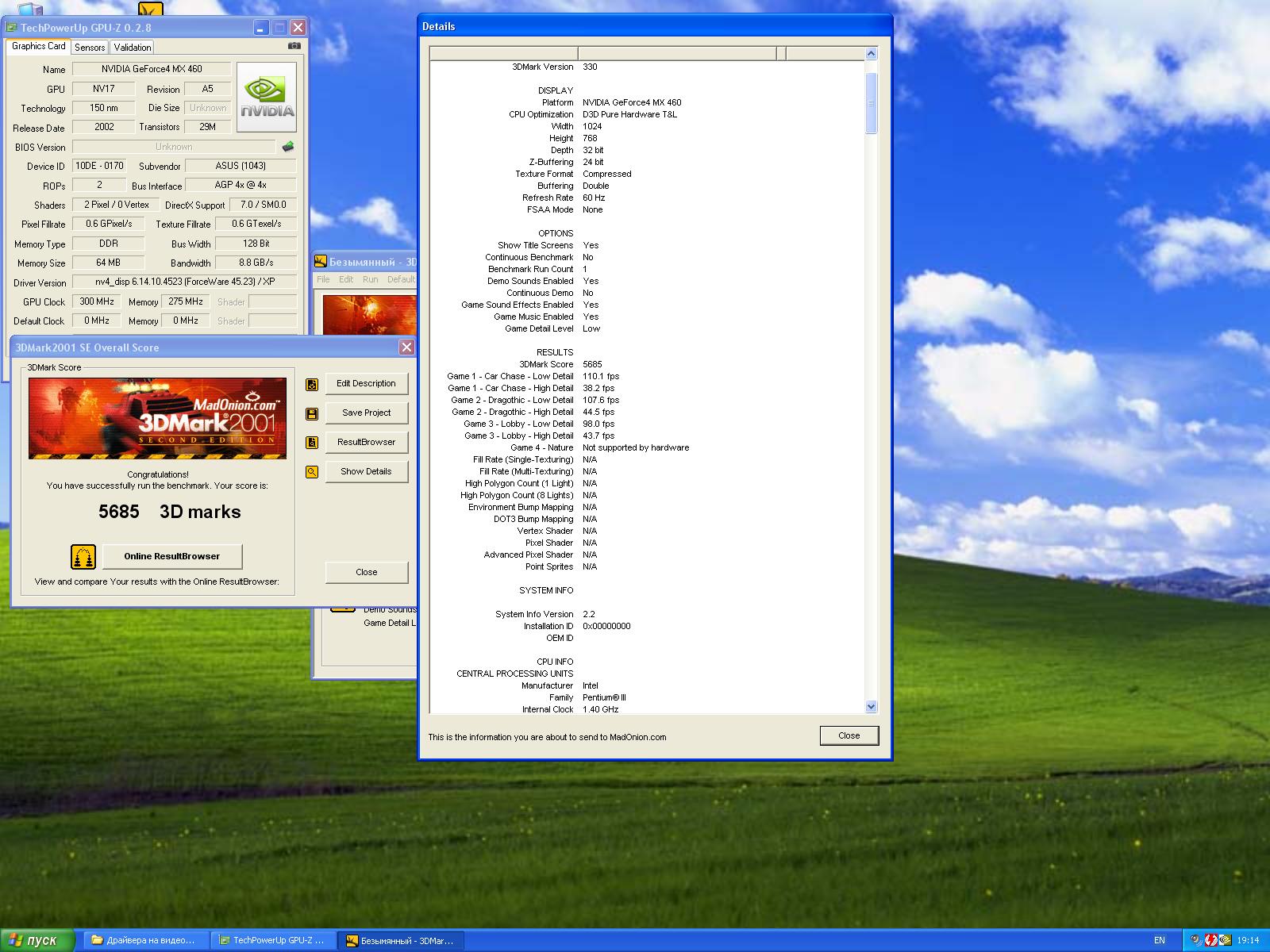Click the Online ResultBrowser yellow icon
Screen dimensions: 1270x952
coord(83,556)
